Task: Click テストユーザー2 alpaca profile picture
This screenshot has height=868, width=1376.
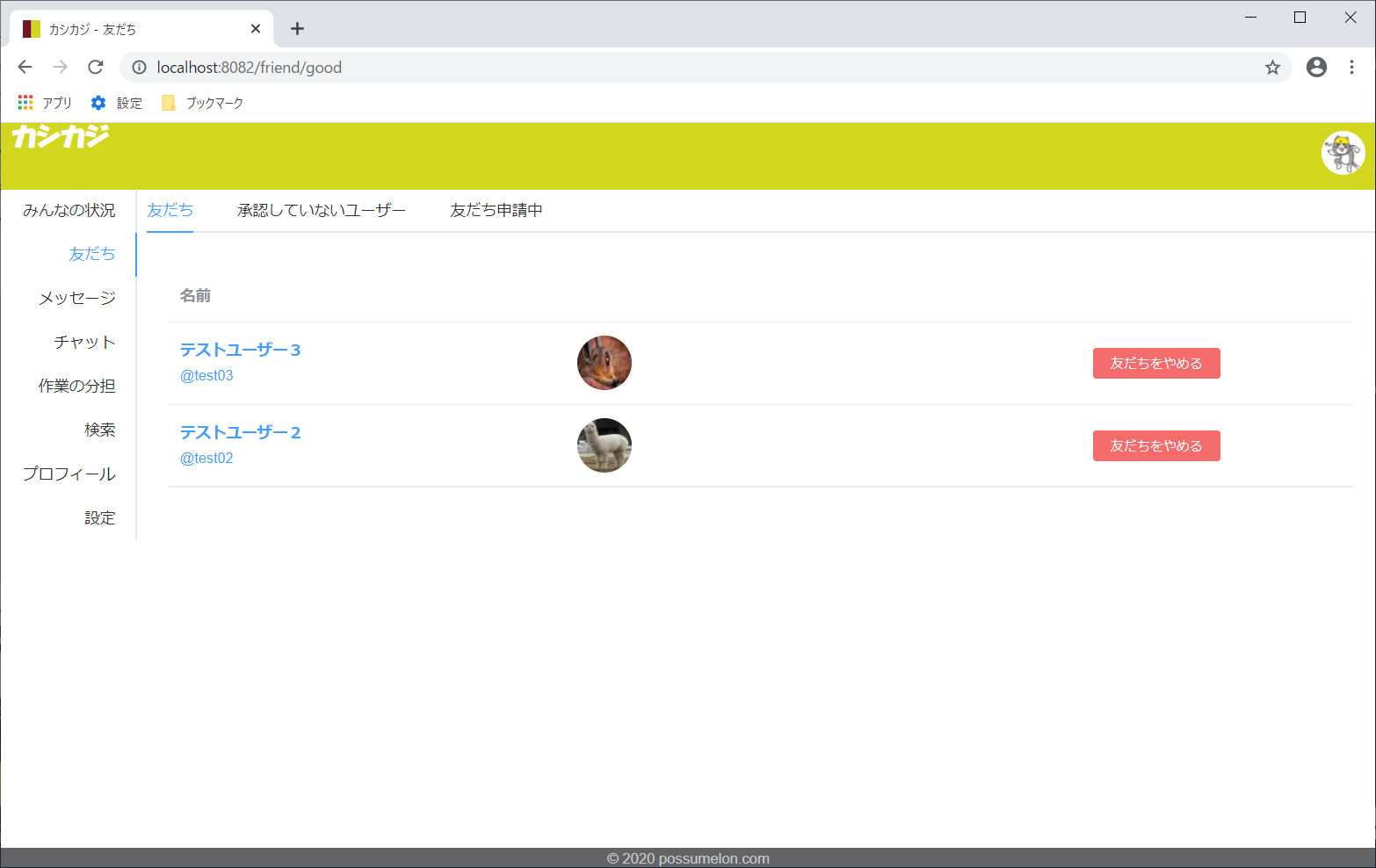Action: pyautogui.click(x=605, y=445)
